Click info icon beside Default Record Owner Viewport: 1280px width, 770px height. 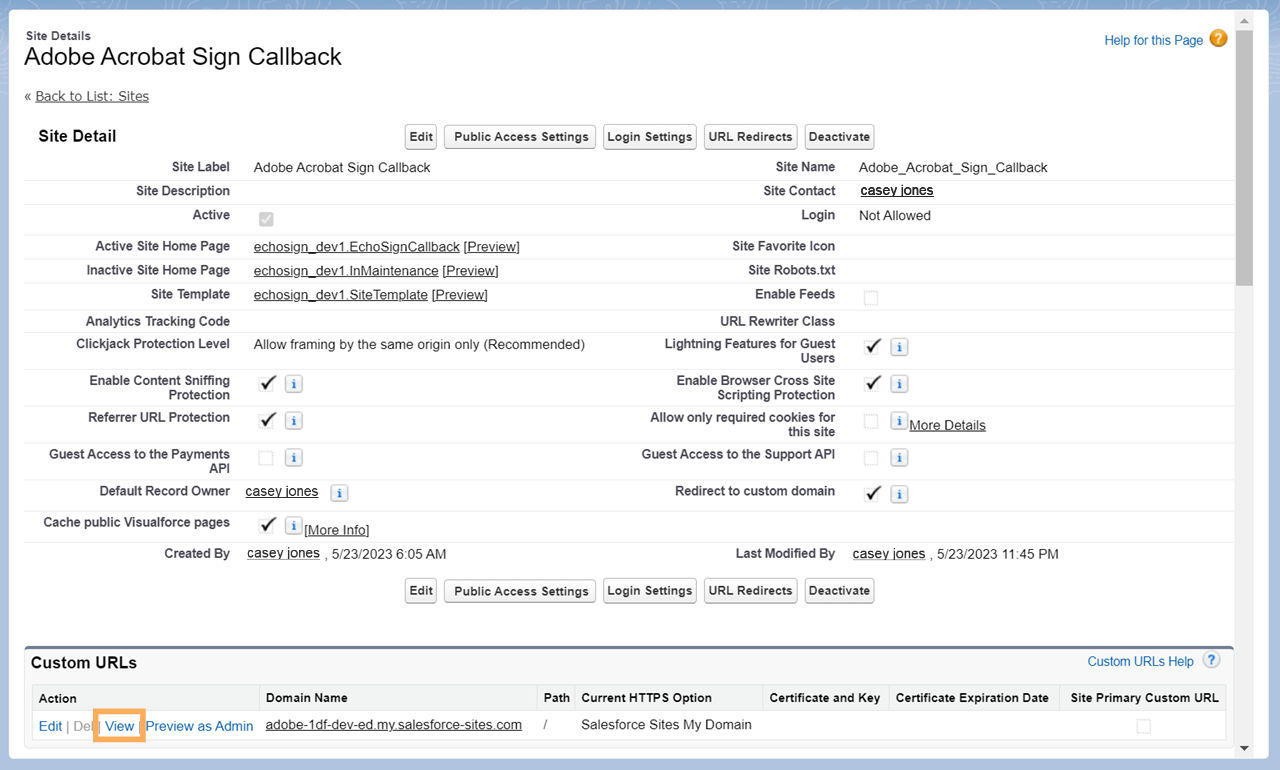click(339, 494)
